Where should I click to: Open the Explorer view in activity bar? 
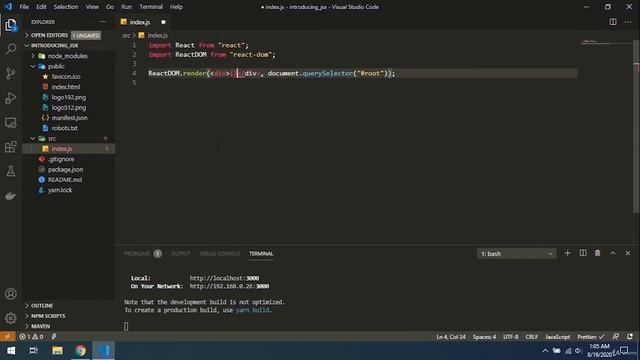click(11, 25)
